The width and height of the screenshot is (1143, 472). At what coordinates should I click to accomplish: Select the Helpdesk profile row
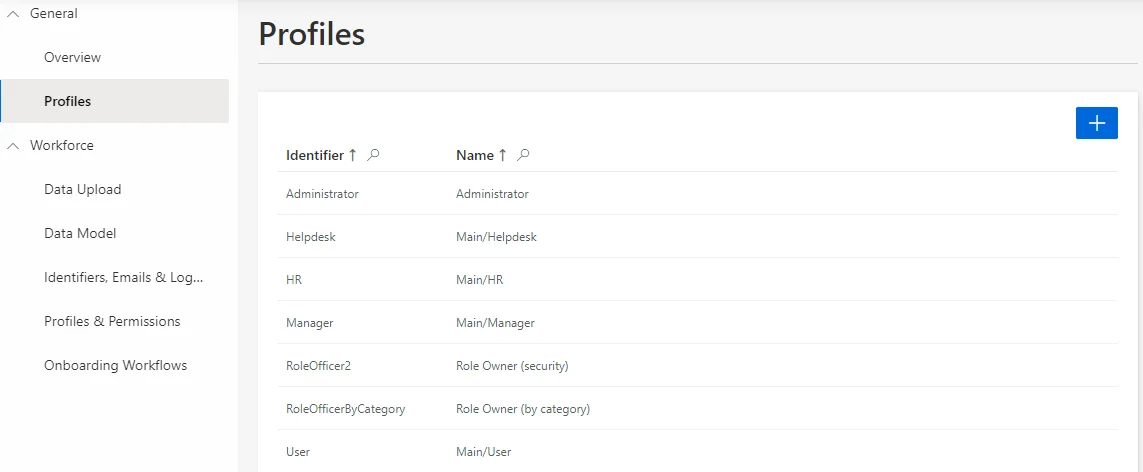[310, 237]
